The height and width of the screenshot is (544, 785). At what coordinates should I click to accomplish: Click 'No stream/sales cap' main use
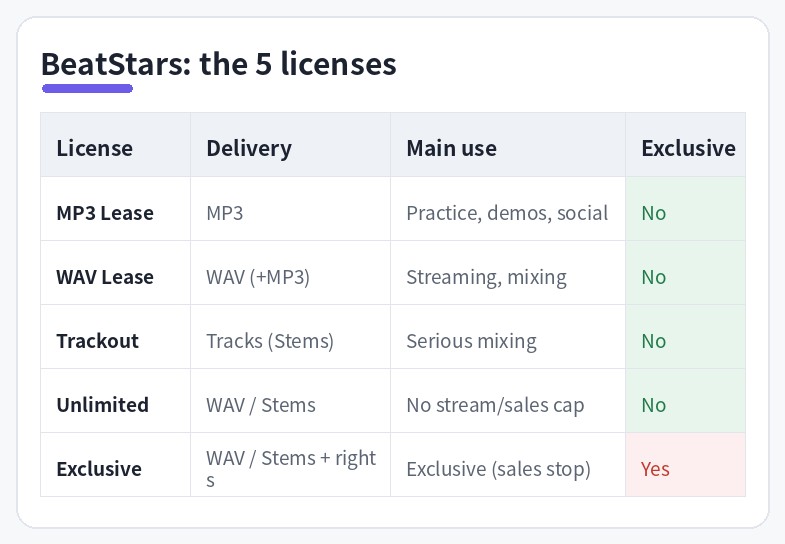495,405
